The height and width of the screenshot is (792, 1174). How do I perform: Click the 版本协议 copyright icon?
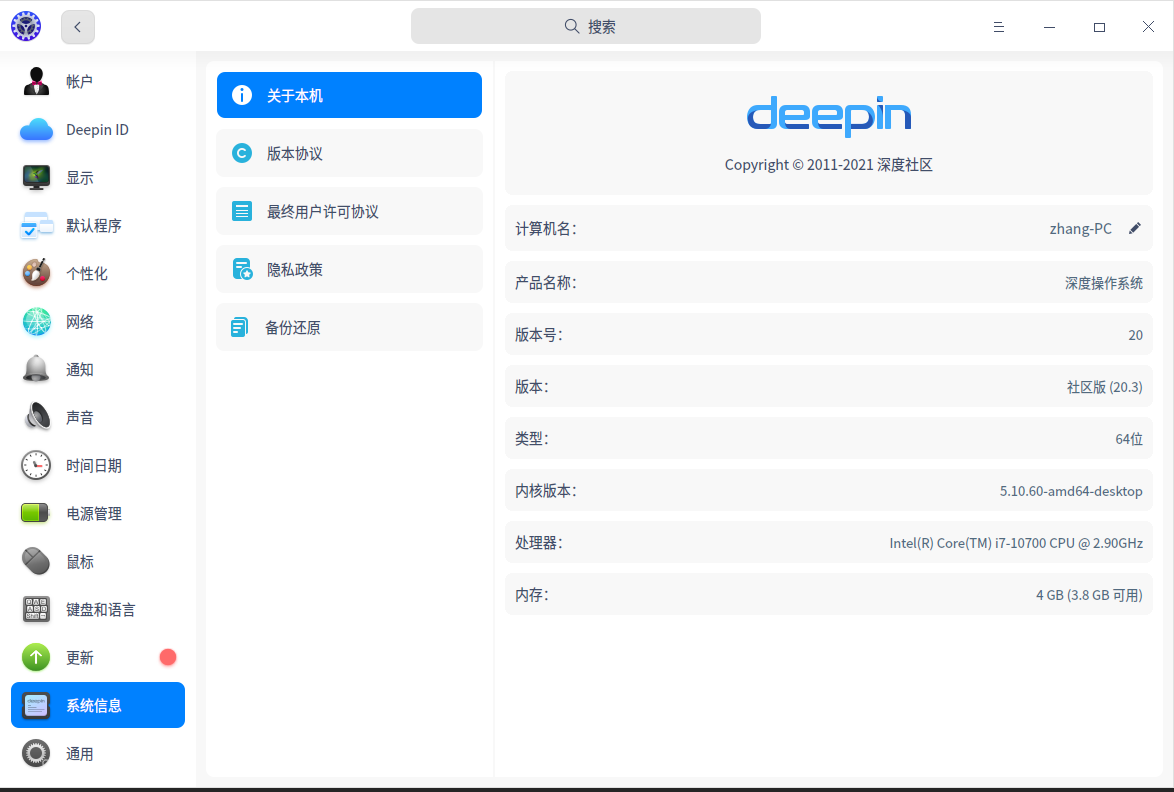tap(242, 153)
